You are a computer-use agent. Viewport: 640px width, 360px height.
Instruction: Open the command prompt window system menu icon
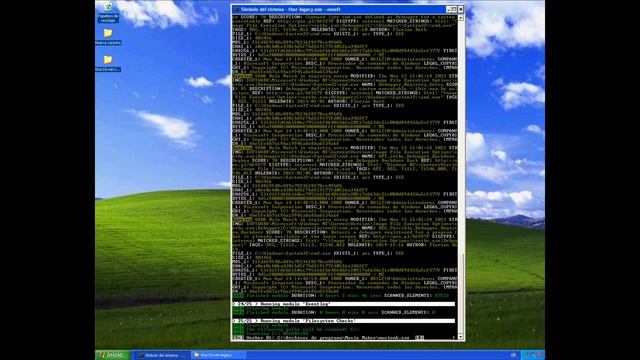point(236,9)
